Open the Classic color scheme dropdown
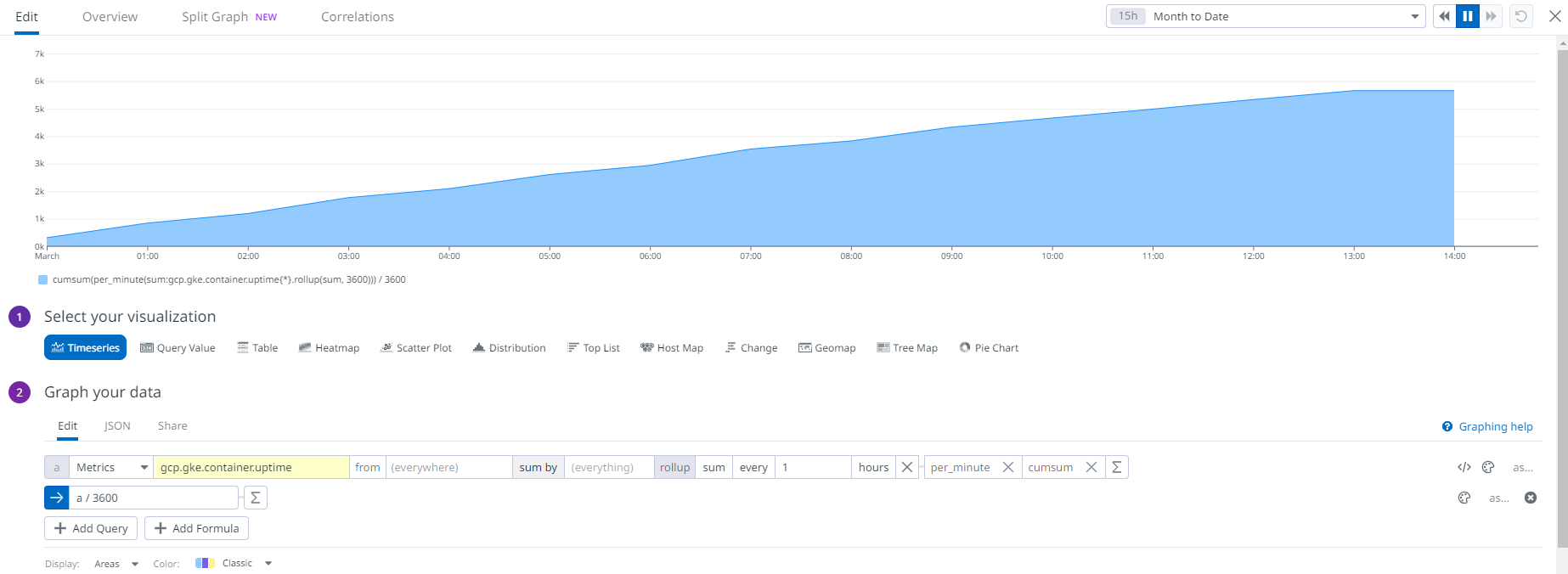 tap(246, 563)
